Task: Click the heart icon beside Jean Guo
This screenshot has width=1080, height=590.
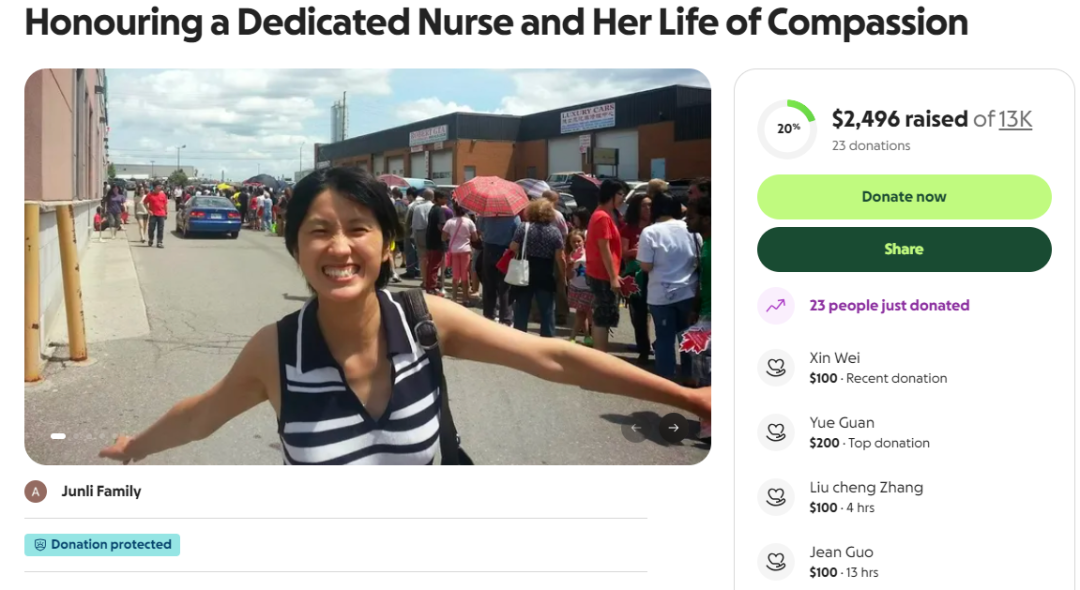Action: (x=776, y=562)
